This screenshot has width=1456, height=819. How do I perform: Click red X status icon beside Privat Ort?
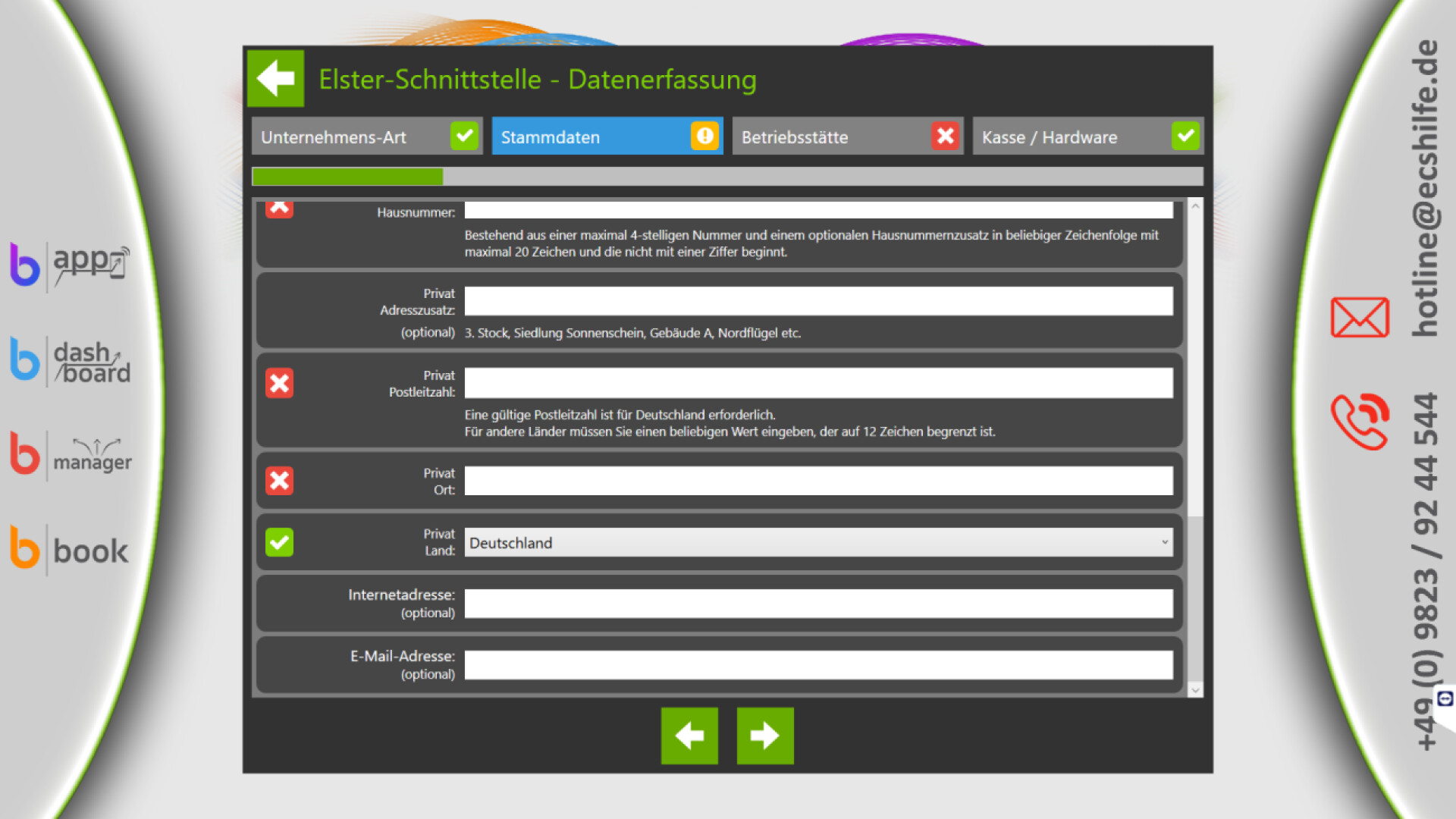point(279,481)
